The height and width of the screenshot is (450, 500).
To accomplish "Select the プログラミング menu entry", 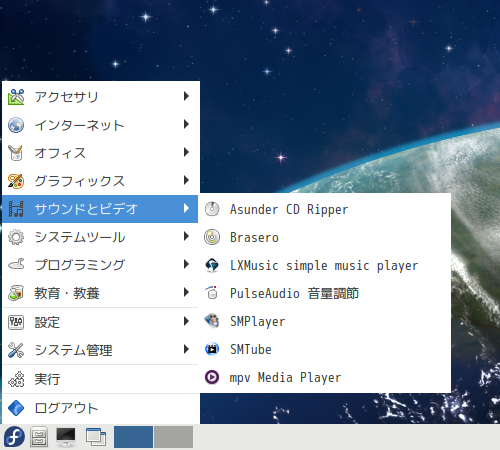I will coord(100,265).
